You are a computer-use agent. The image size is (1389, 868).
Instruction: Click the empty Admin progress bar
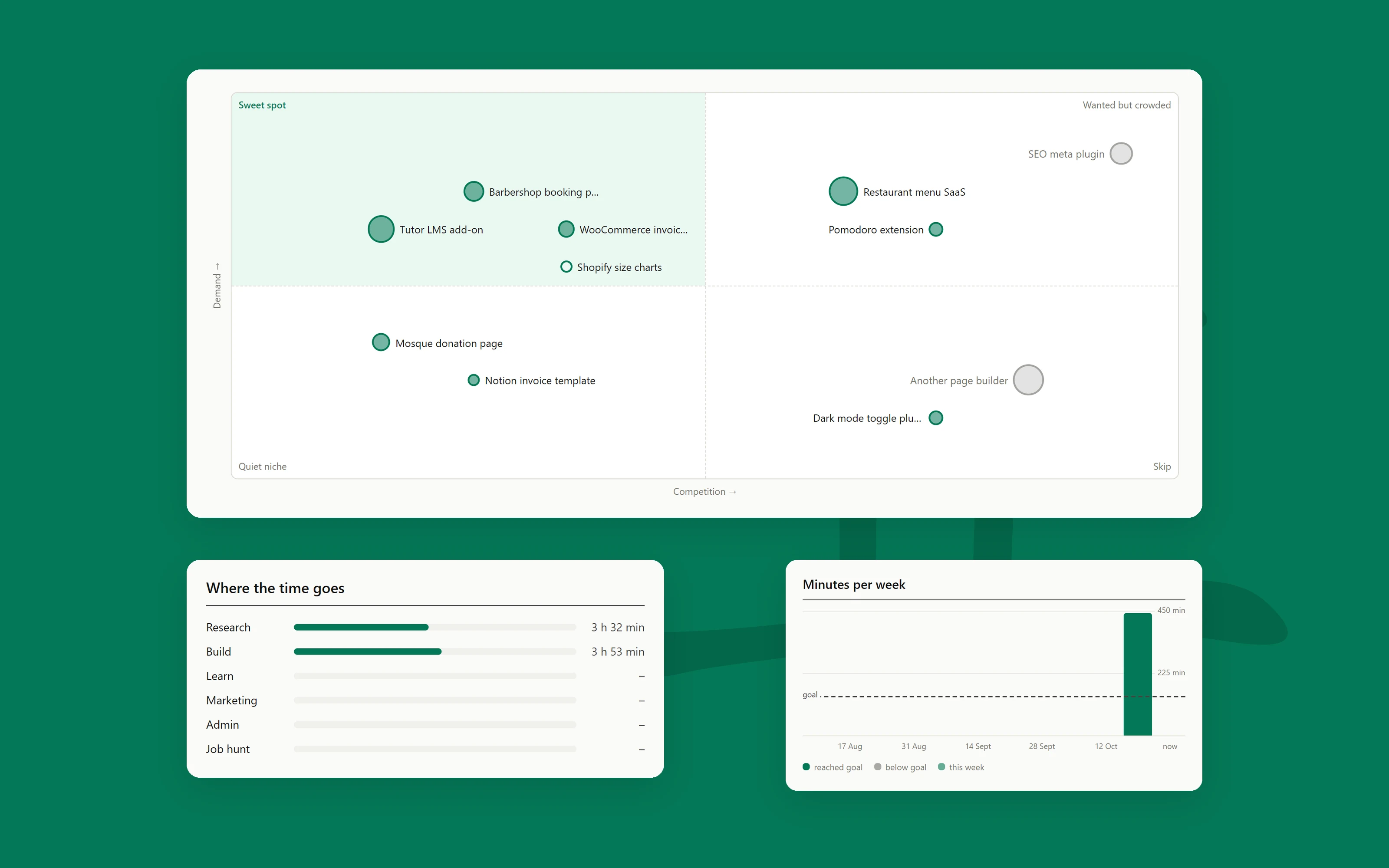click(435, 724)
